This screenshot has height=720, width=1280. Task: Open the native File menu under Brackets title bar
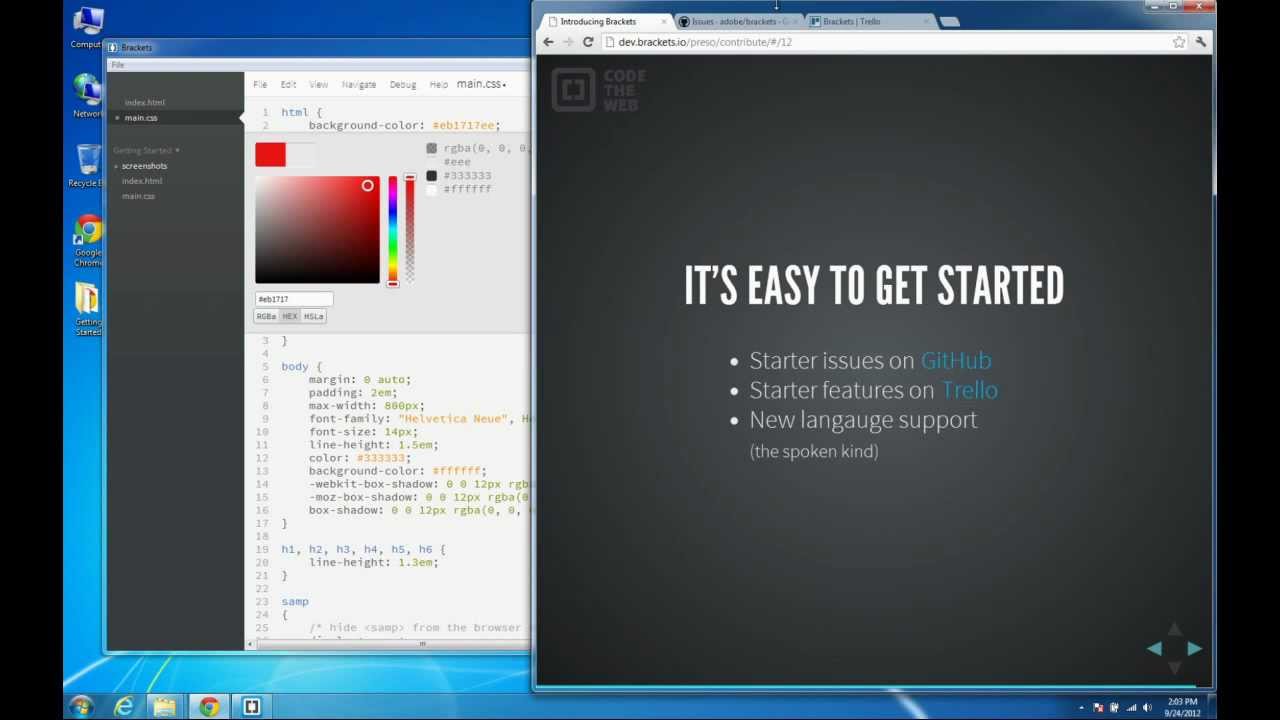117,65
